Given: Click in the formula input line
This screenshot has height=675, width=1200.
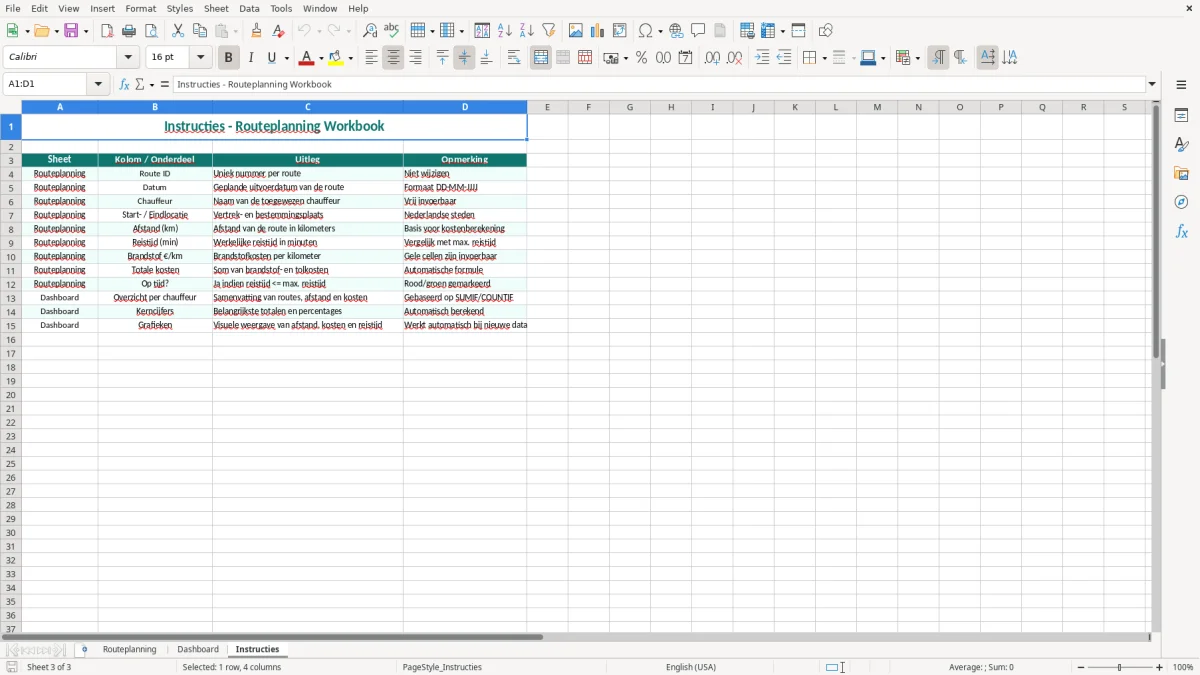Looking at the screenshot, I should [660, 84].
